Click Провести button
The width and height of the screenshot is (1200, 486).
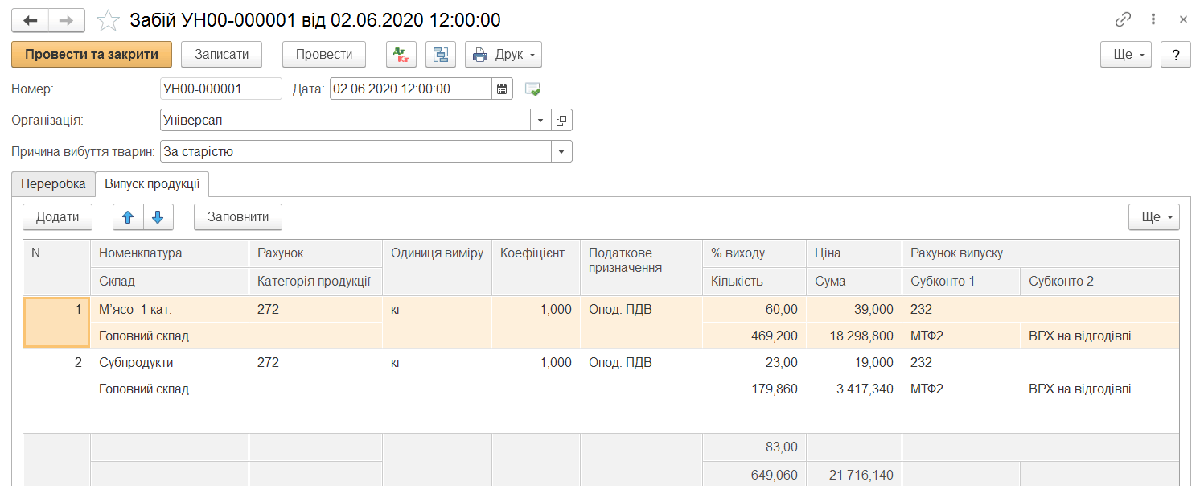(324, 54)
